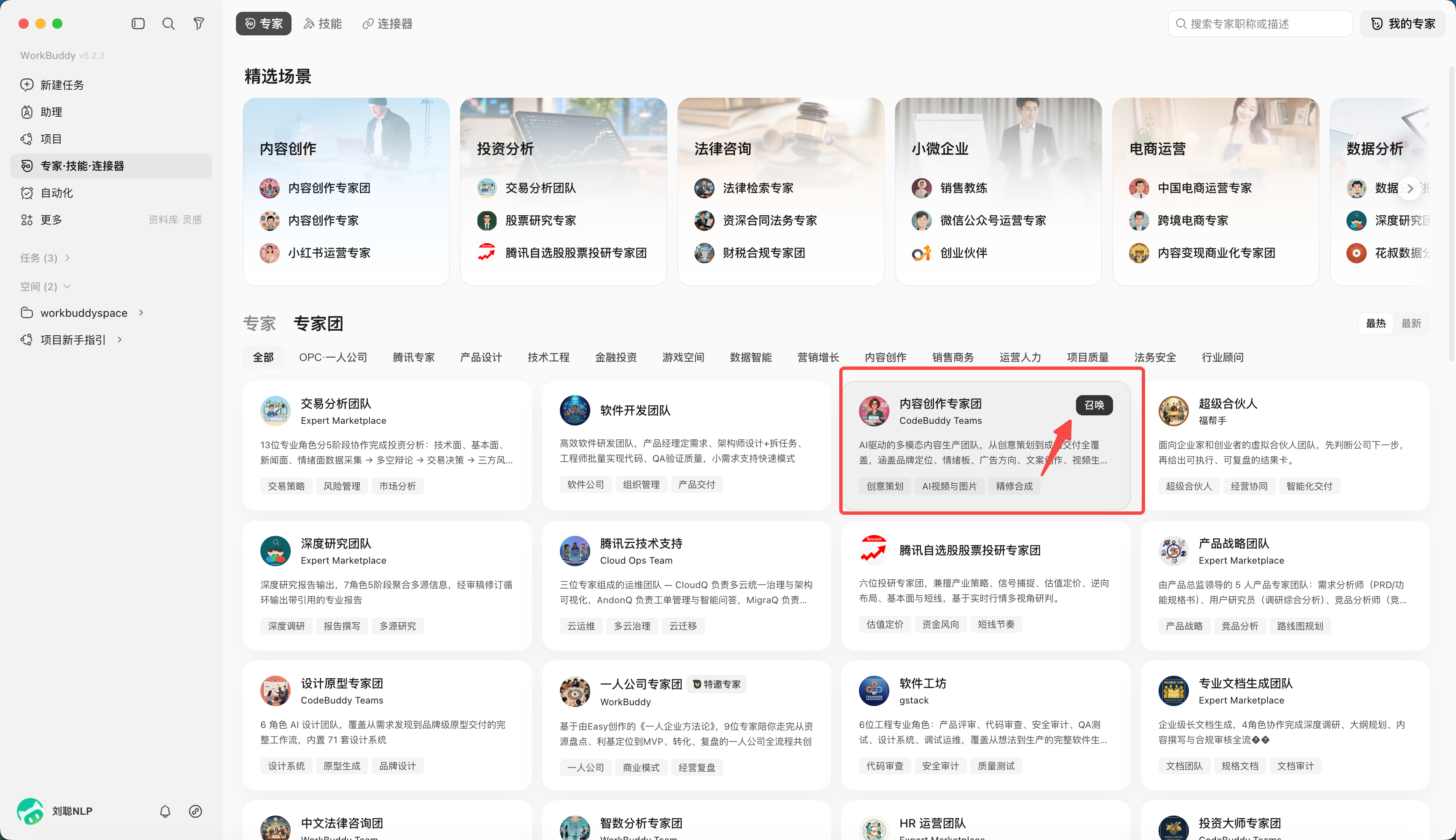This screenshot has width=1456, height=840.
Task: Open the 交易分析团队 team card avatar
Action: (x=276, y=411)
